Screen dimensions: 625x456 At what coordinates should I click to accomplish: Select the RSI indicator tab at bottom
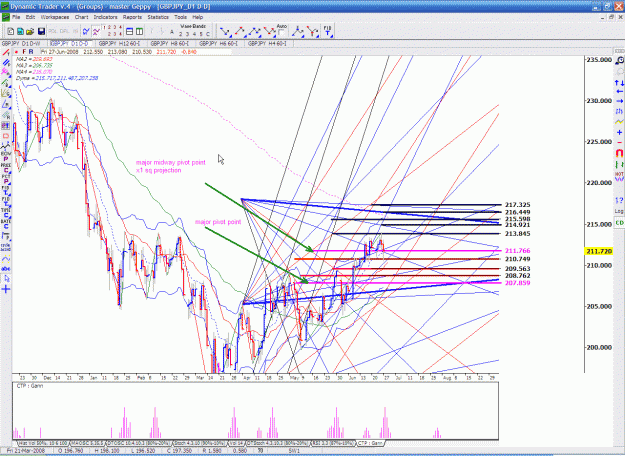(333, 443)
